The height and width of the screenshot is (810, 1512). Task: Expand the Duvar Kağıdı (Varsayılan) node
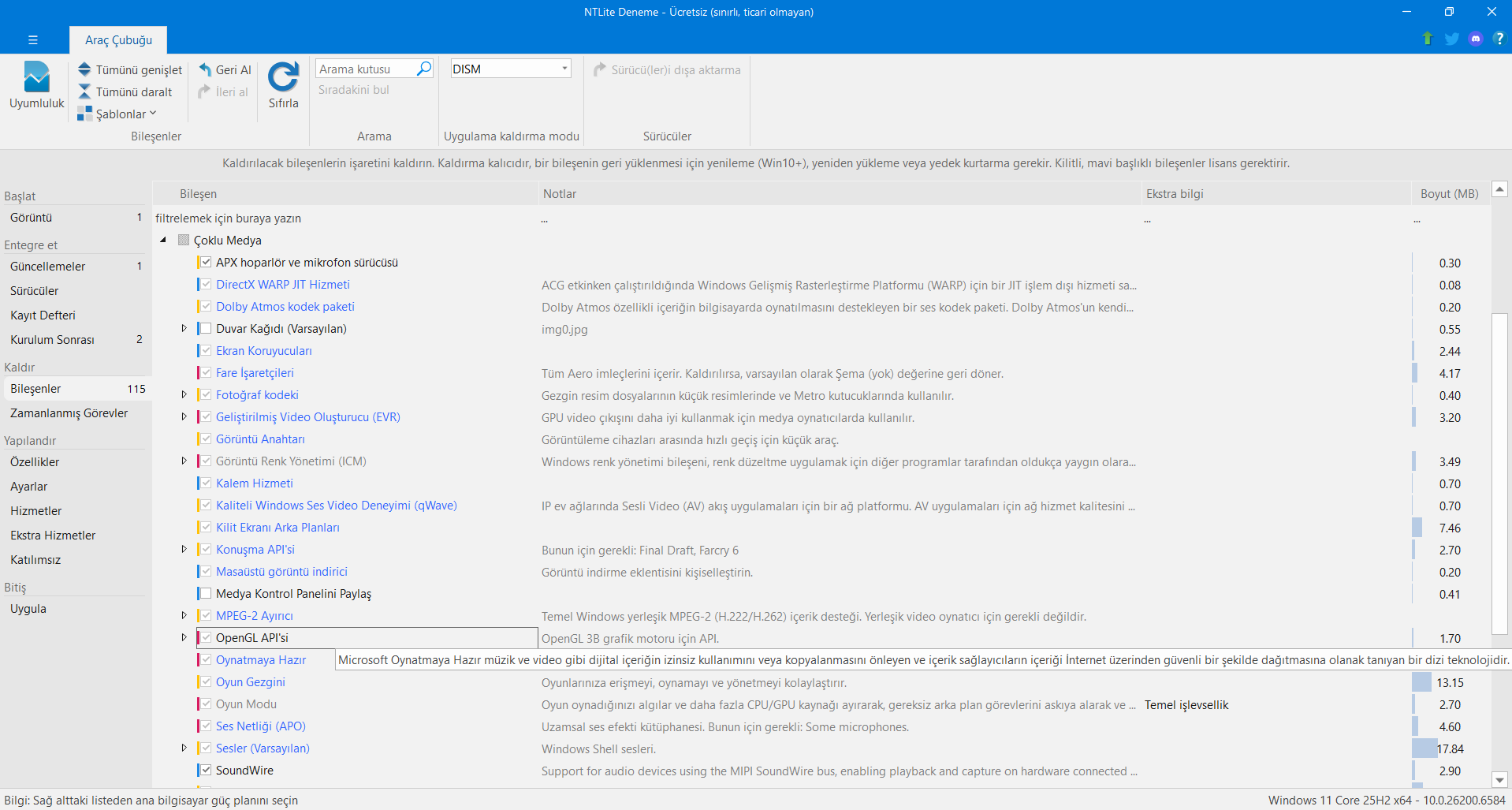(x=184, y=328)
